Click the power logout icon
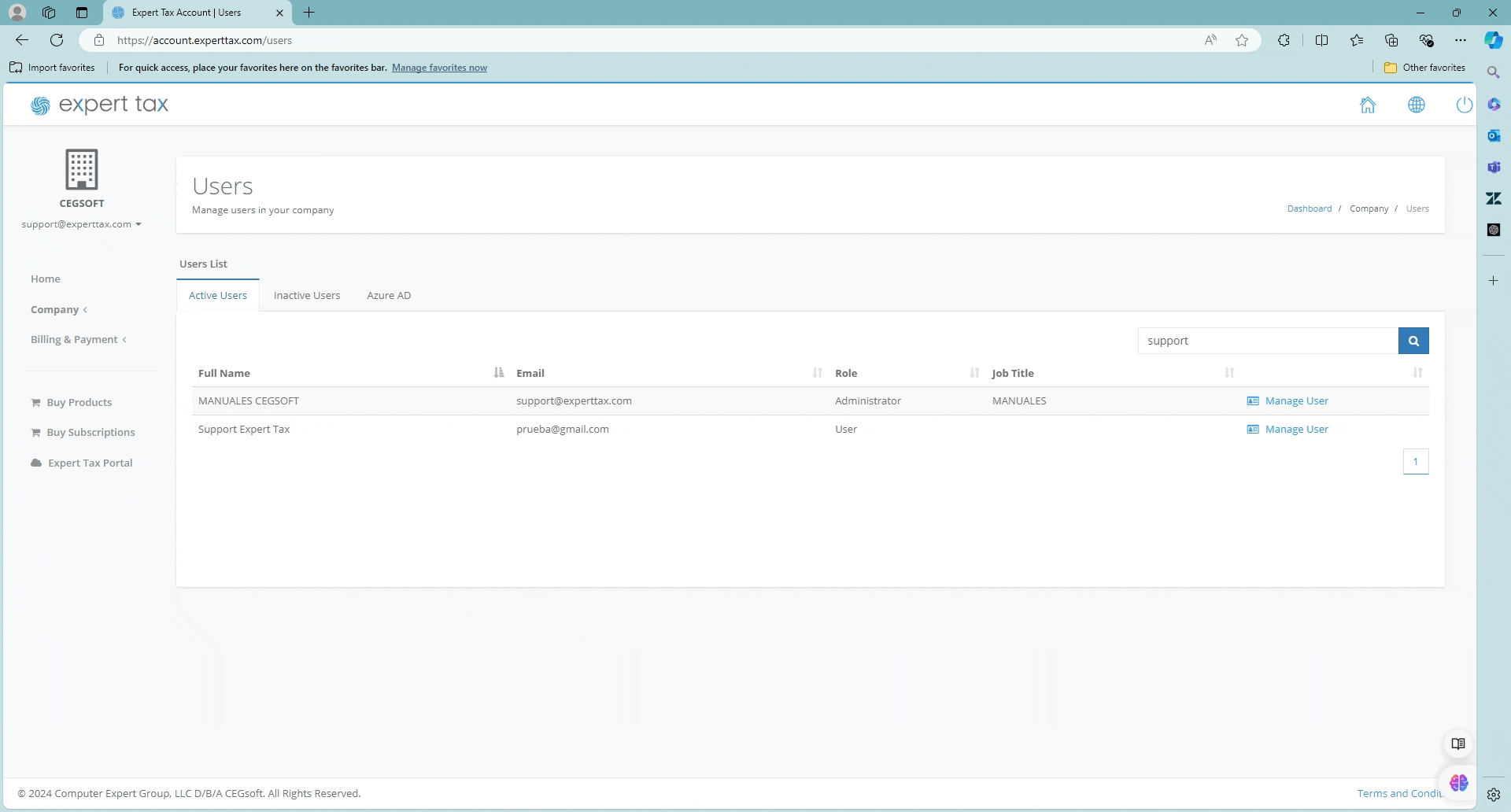 (x=1463, y=105)
